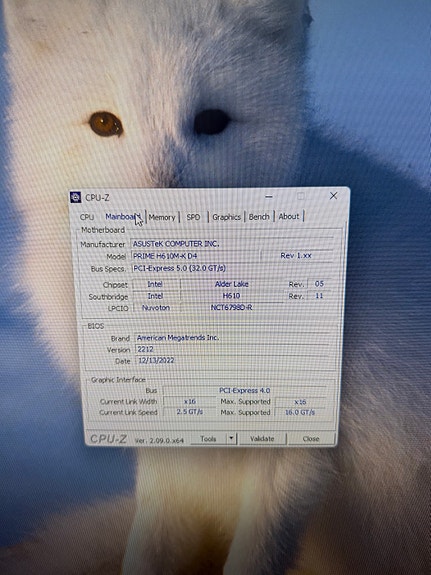Close CPU-Z with the X icon
The image size is (431, 575).
click(x=333, y=196)
